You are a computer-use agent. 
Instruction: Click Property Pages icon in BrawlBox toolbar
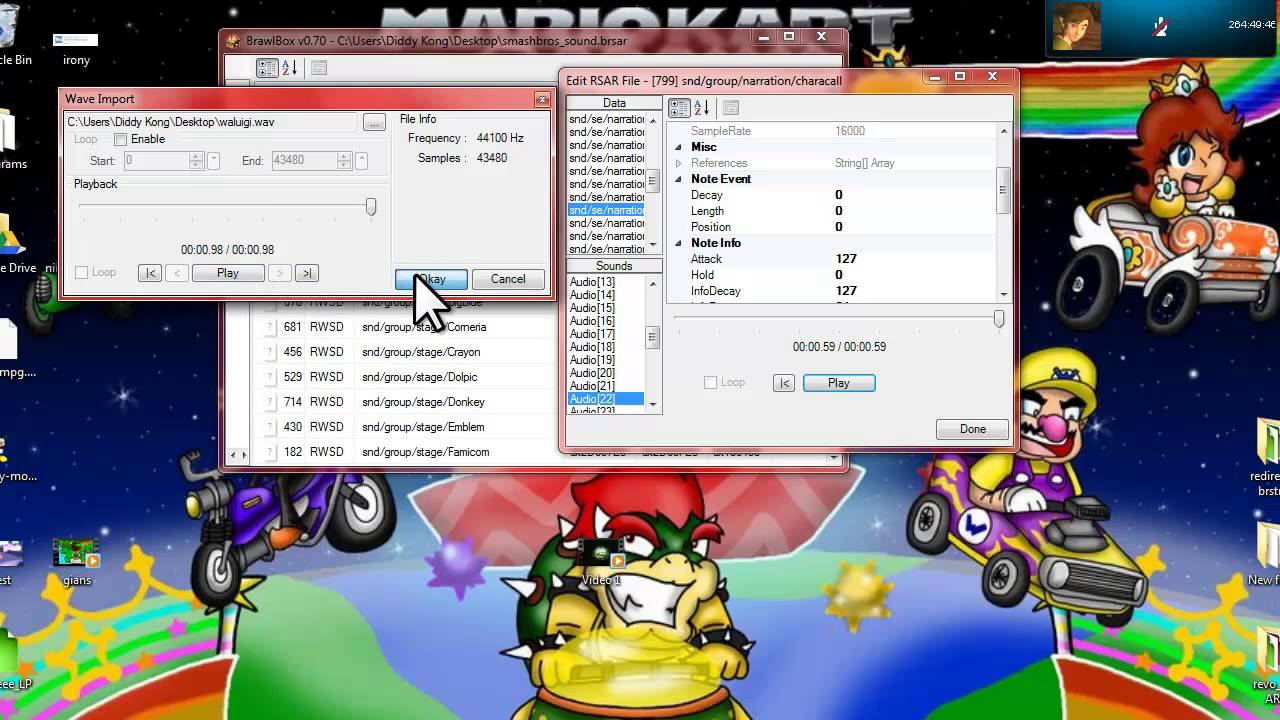(x=319, y=68)
